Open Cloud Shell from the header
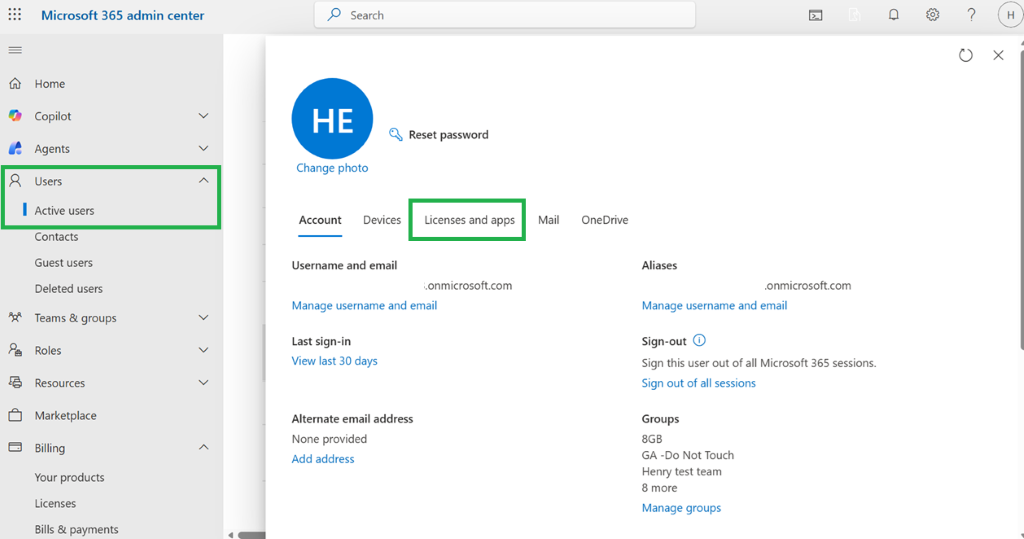Screen dimensions: 1024x539 pyautogui.click(x=816, y=15)
